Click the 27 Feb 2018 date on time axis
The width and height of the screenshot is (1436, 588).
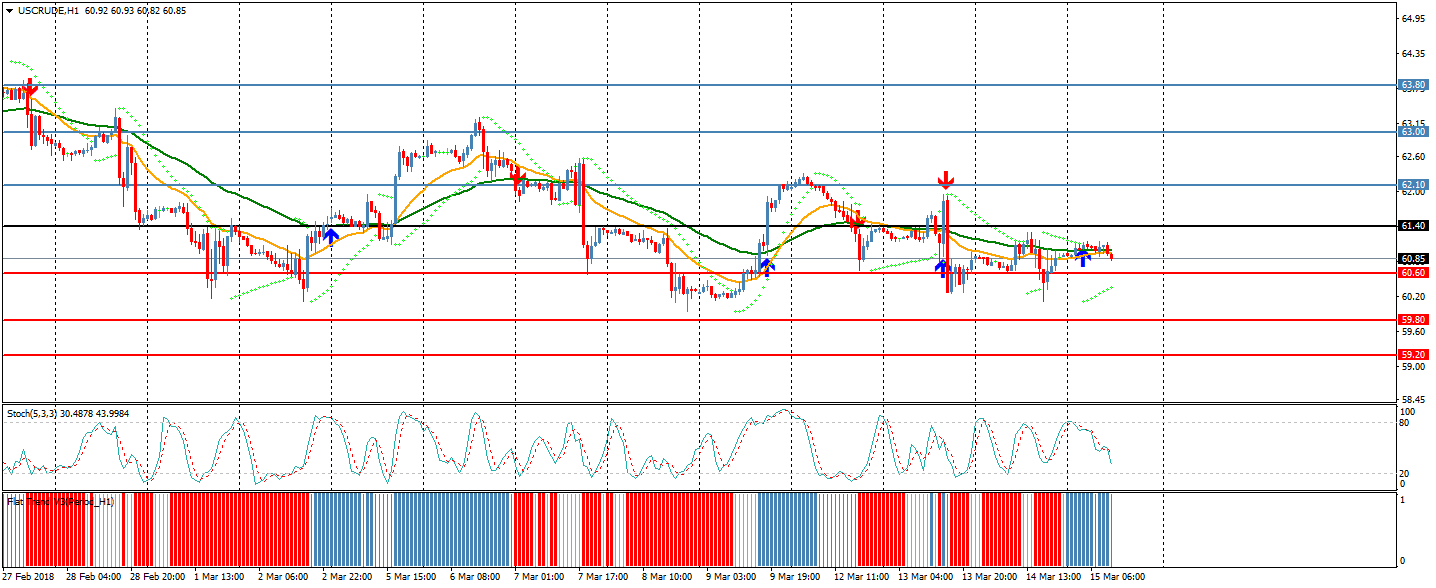[x=28, y=577]
